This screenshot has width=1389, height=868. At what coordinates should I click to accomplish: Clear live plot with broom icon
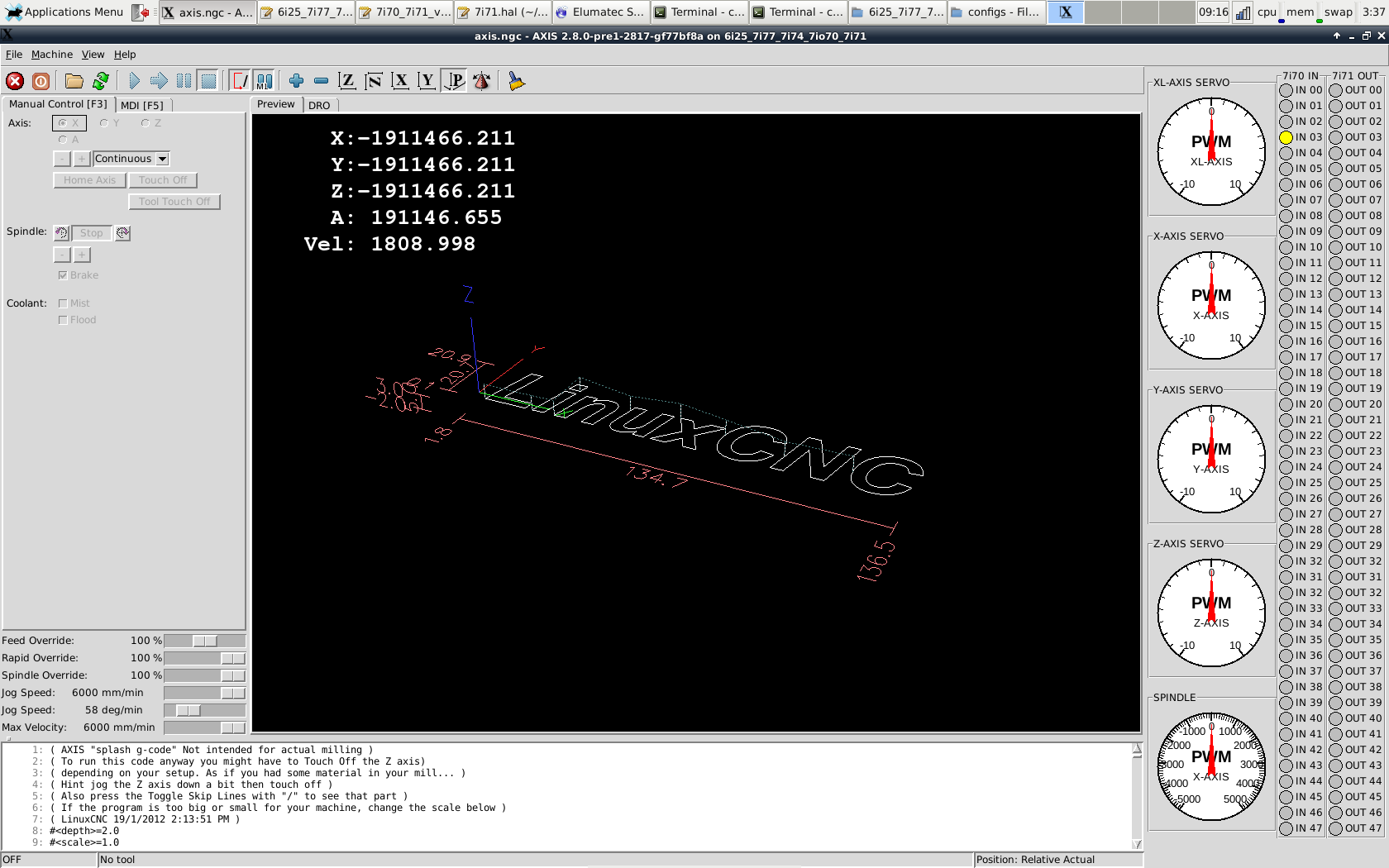pyautogui.click(x=516, y=81)
